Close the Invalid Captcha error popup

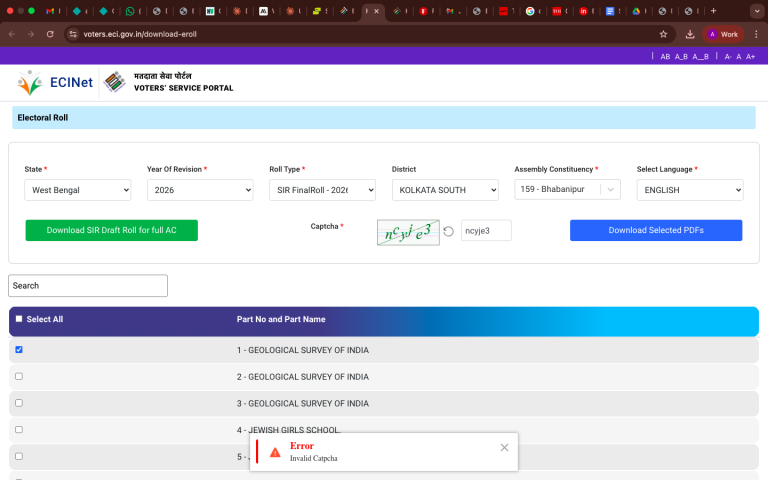[504, 448]
